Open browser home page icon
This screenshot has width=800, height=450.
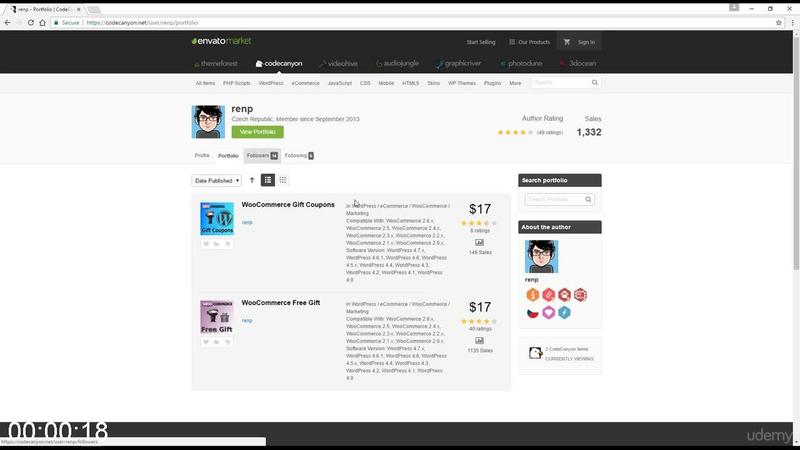(x=42, y=22)
